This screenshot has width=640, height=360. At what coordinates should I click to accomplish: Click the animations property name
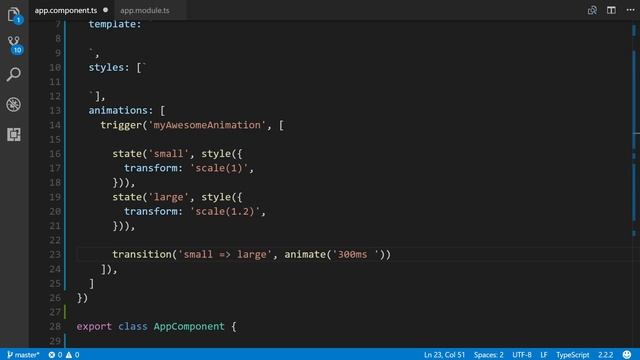(118, 110)
